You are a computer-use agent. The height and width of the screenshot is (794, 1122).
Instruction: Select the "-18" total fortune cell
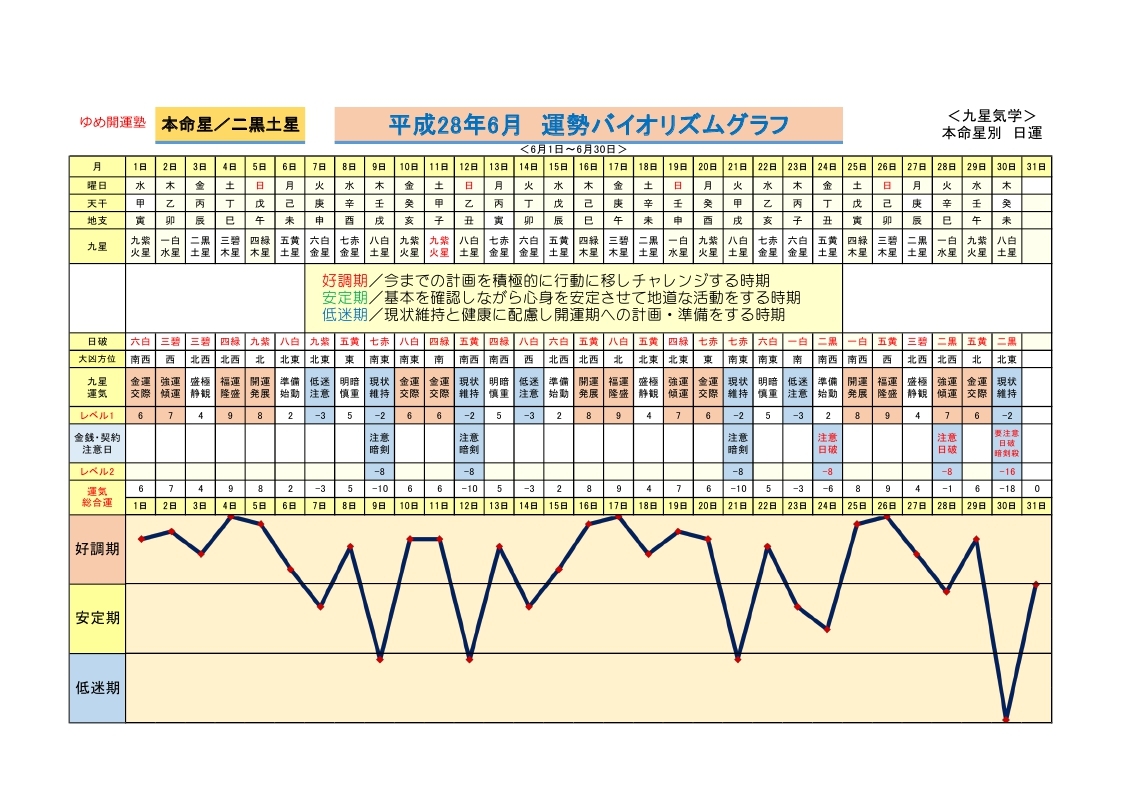(1007, 488)
